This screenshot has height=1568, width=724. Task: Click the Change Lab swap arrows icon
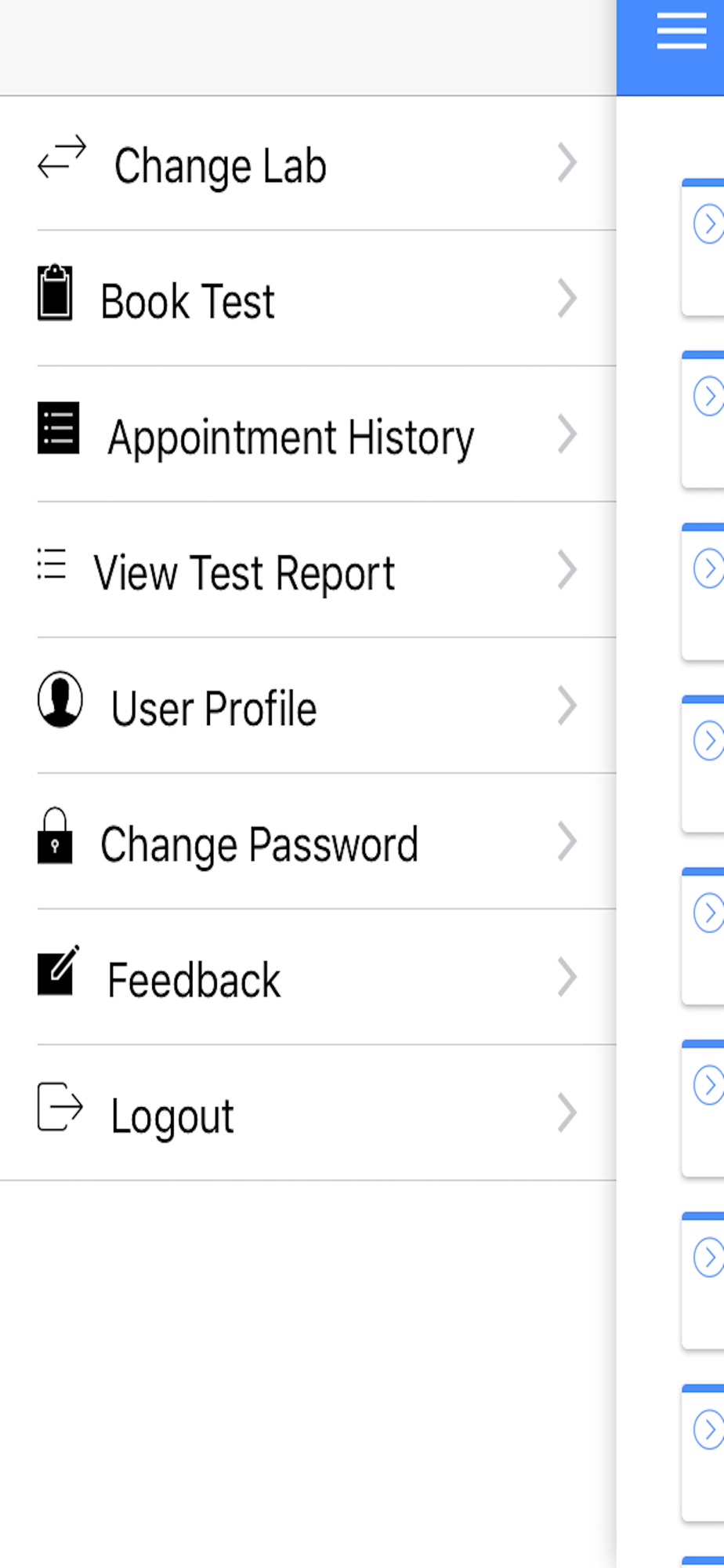[x=62, y=158]
